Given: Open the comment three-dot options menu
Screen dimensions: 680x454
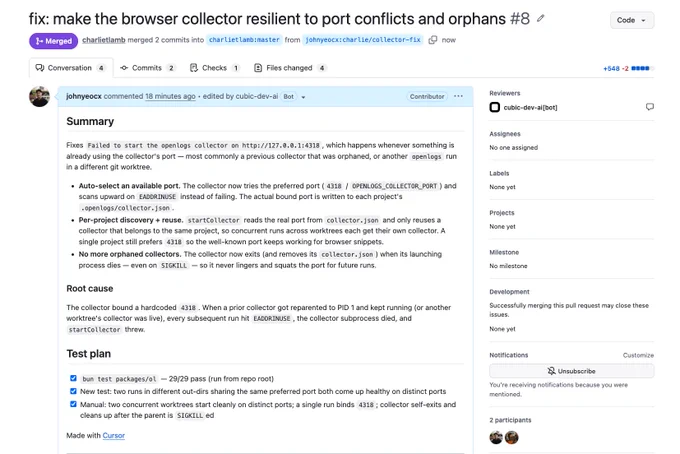Looking at the screenshot, I should click(458, 96).
